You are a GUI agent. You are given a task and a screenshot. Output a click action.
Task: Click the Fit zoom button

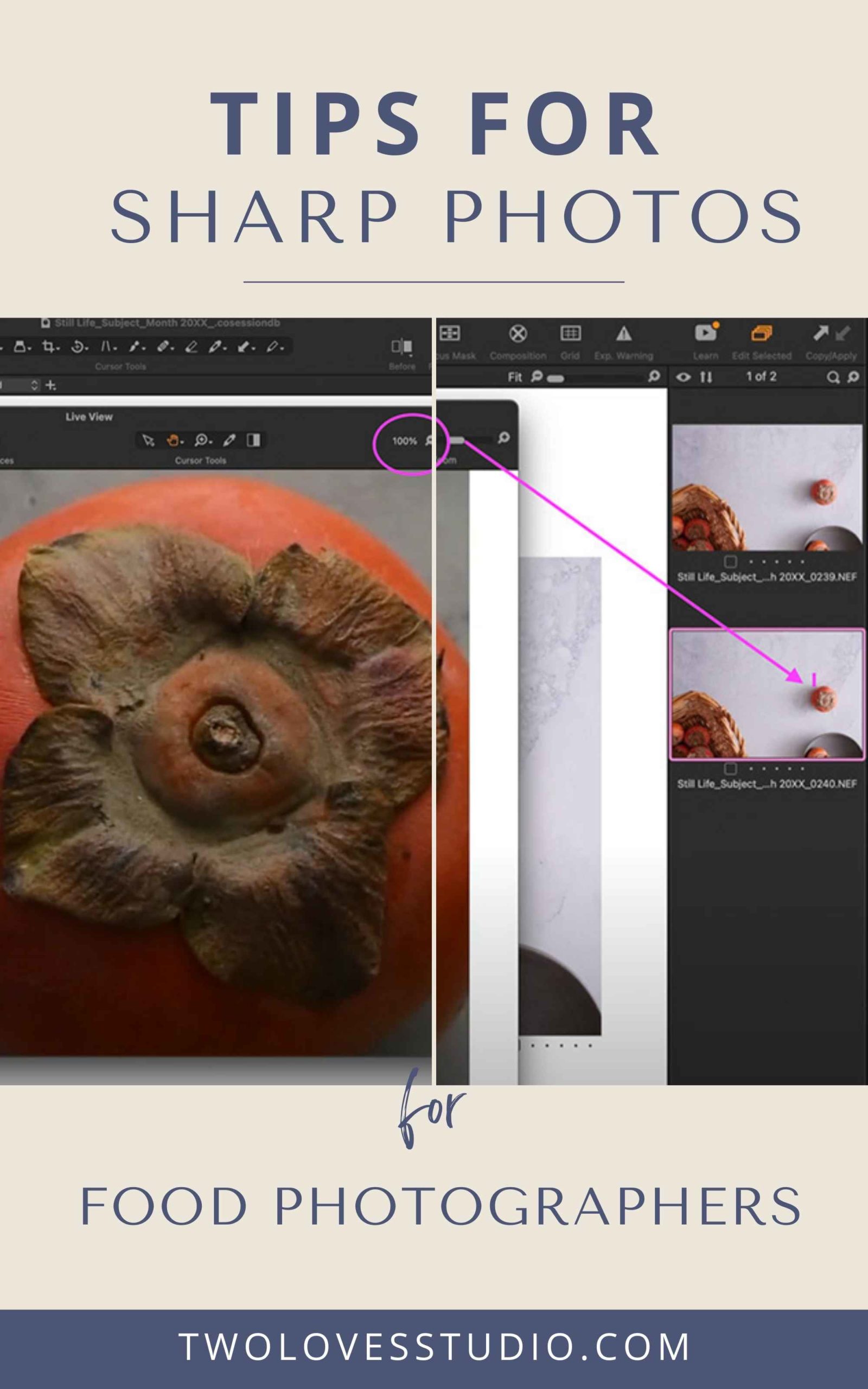pos(514,377)
